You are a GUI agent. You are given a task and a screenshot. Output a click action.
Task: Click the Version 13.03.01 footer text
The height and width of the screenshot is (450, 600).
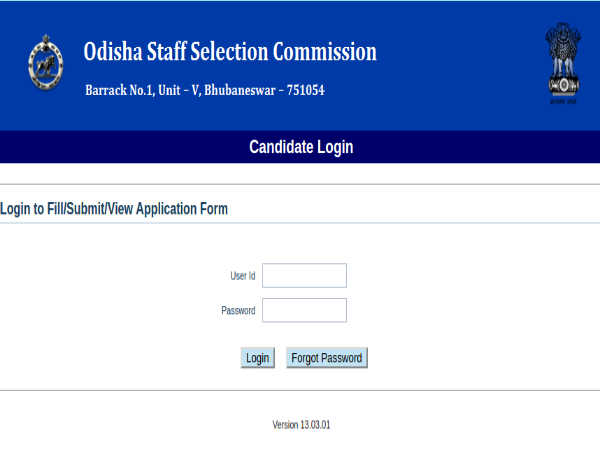click(301, 425)
